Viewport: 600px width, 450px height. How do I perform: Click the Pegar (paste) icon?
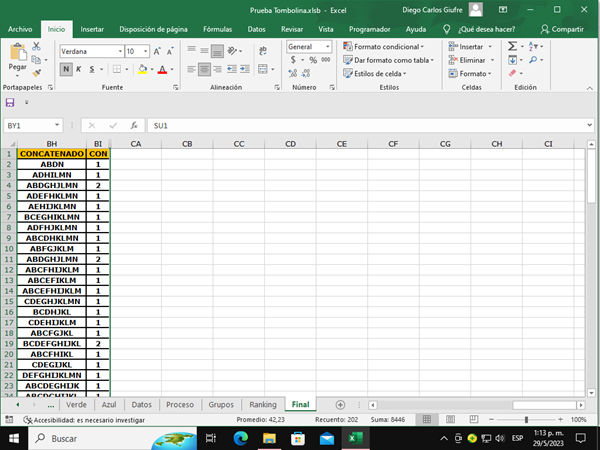pyautogui.click(x=16, y=55)
